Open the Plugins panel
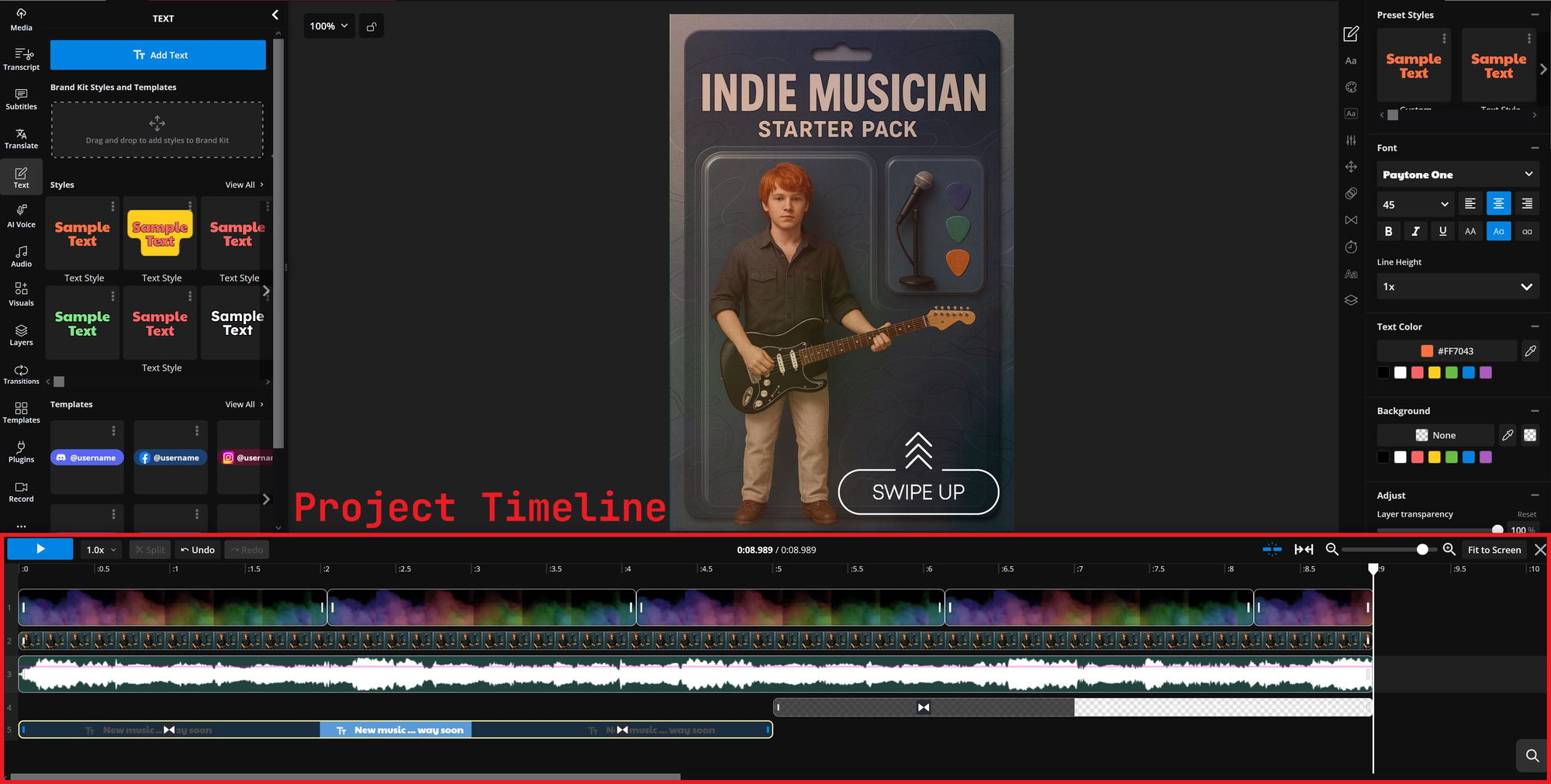Screen dimensions: 1551x784 pyautogui.click(x=21, y=452)
